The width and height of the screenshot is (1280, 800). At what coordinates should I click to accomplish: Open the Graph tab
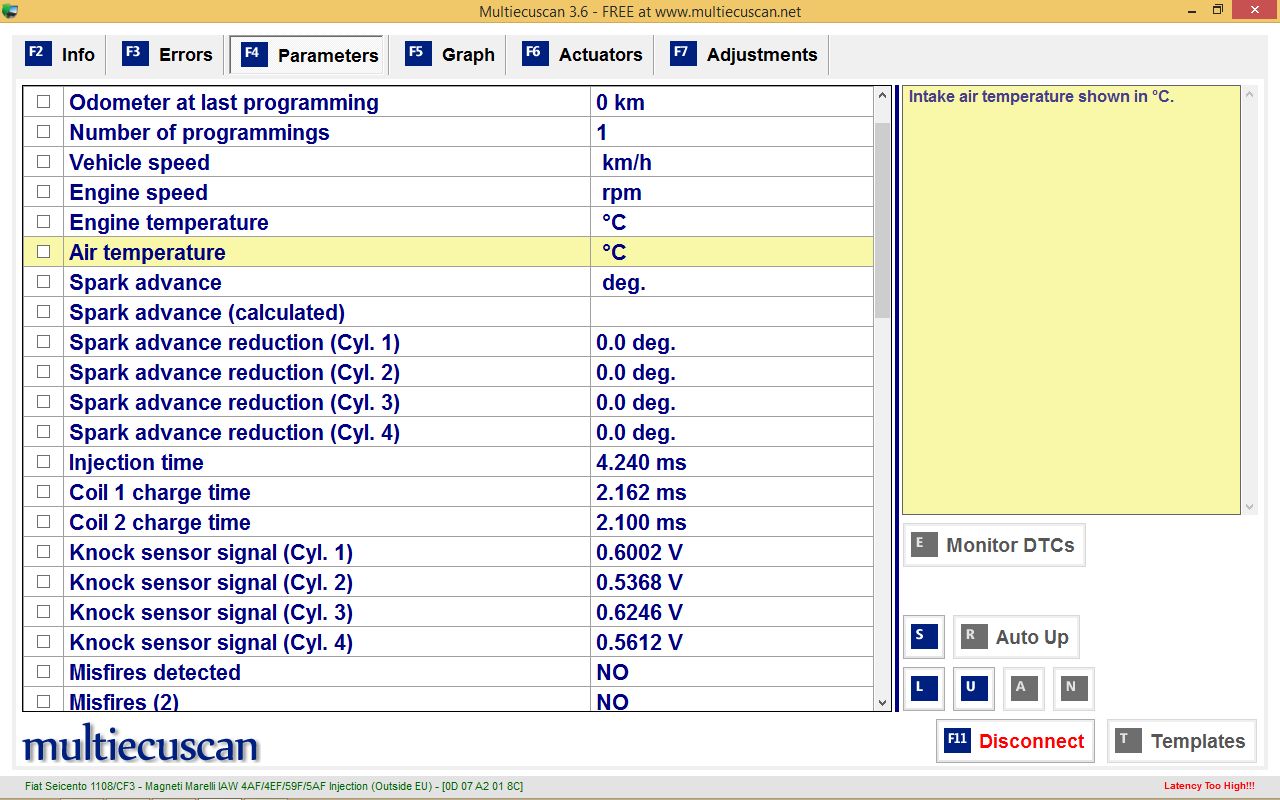point(450,55)
